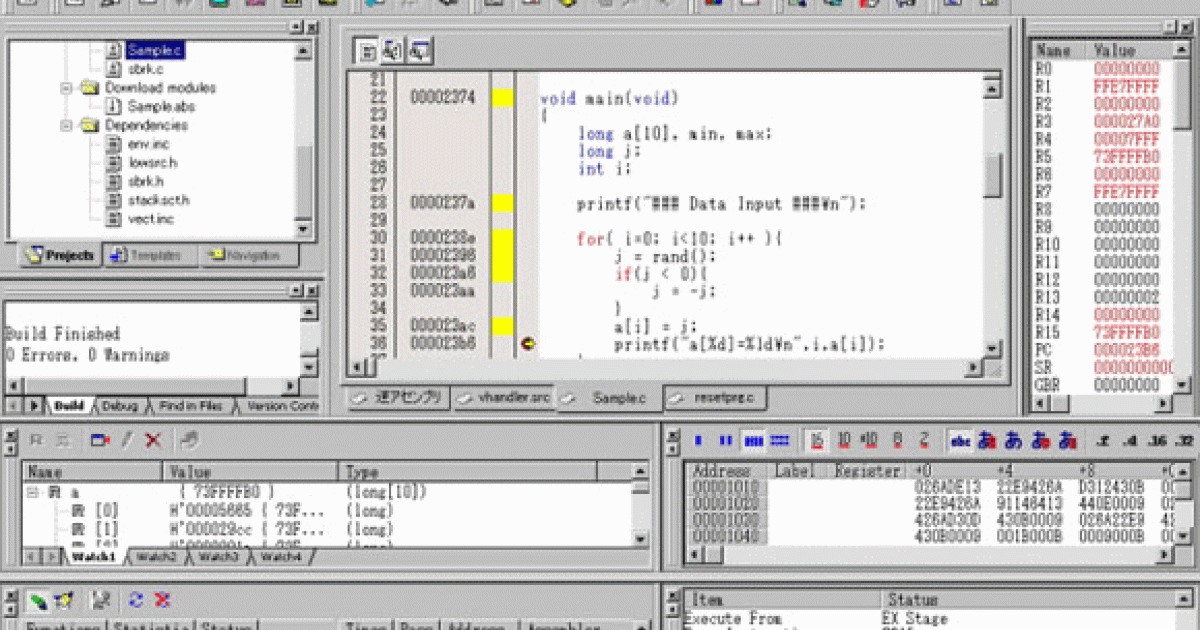The image size is (1200, 630).
Task: Select hexadecimal 16 display format in memory toolbar
Action: click(817, 440)
